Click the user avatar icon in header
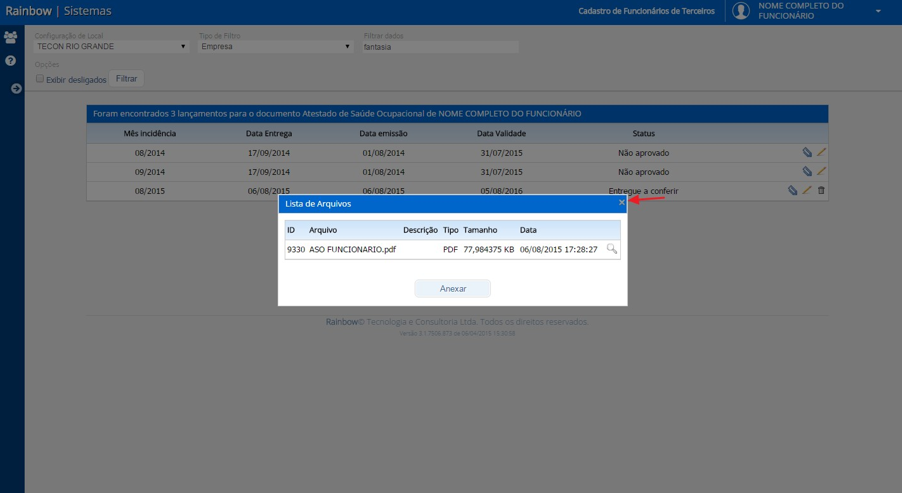The height and width of the screenshot is (493, 902). (741, 11)
